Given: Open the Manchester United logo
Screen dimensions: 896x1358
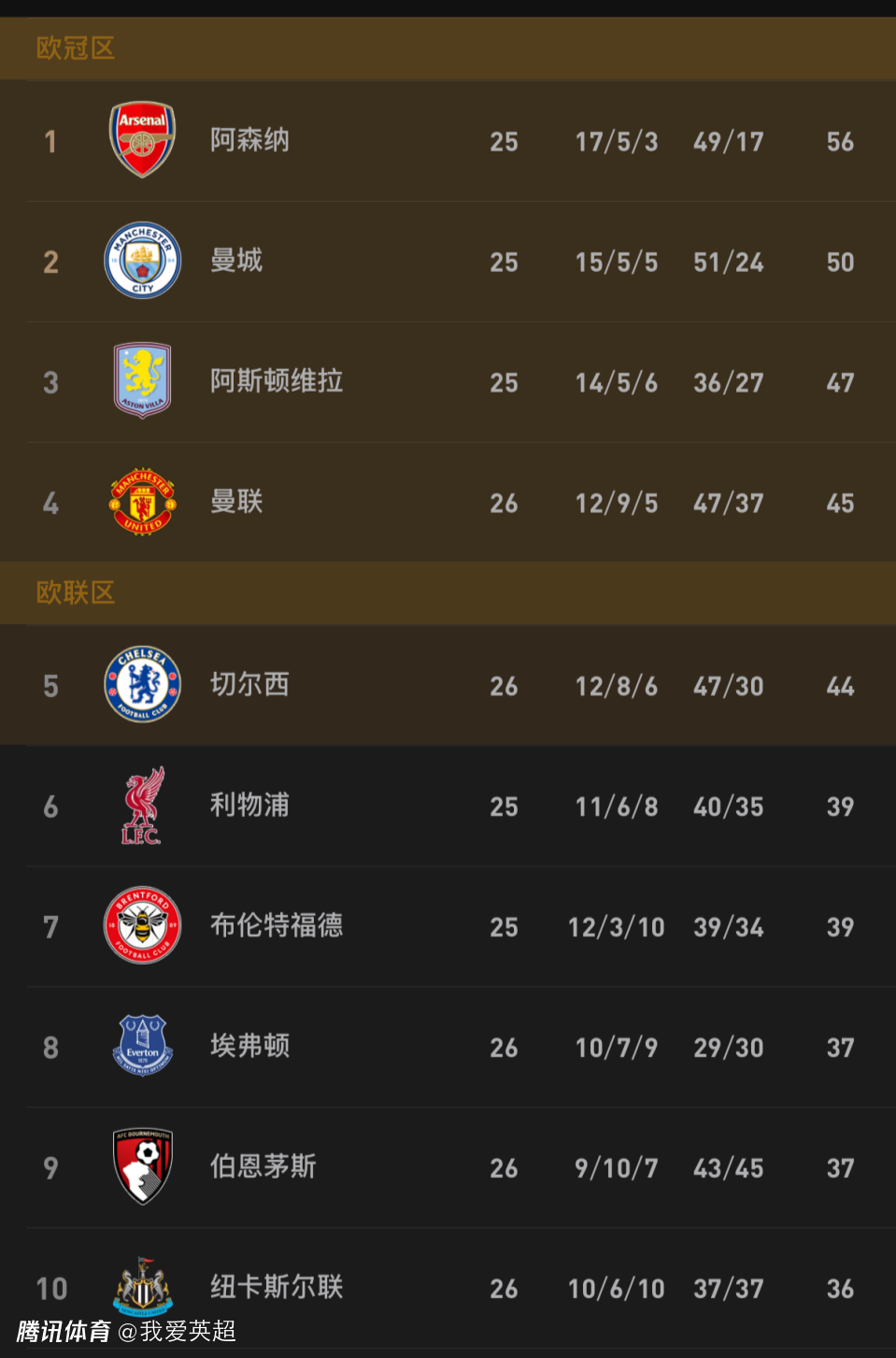Looking at the screenshot, I should coord(142,502).
